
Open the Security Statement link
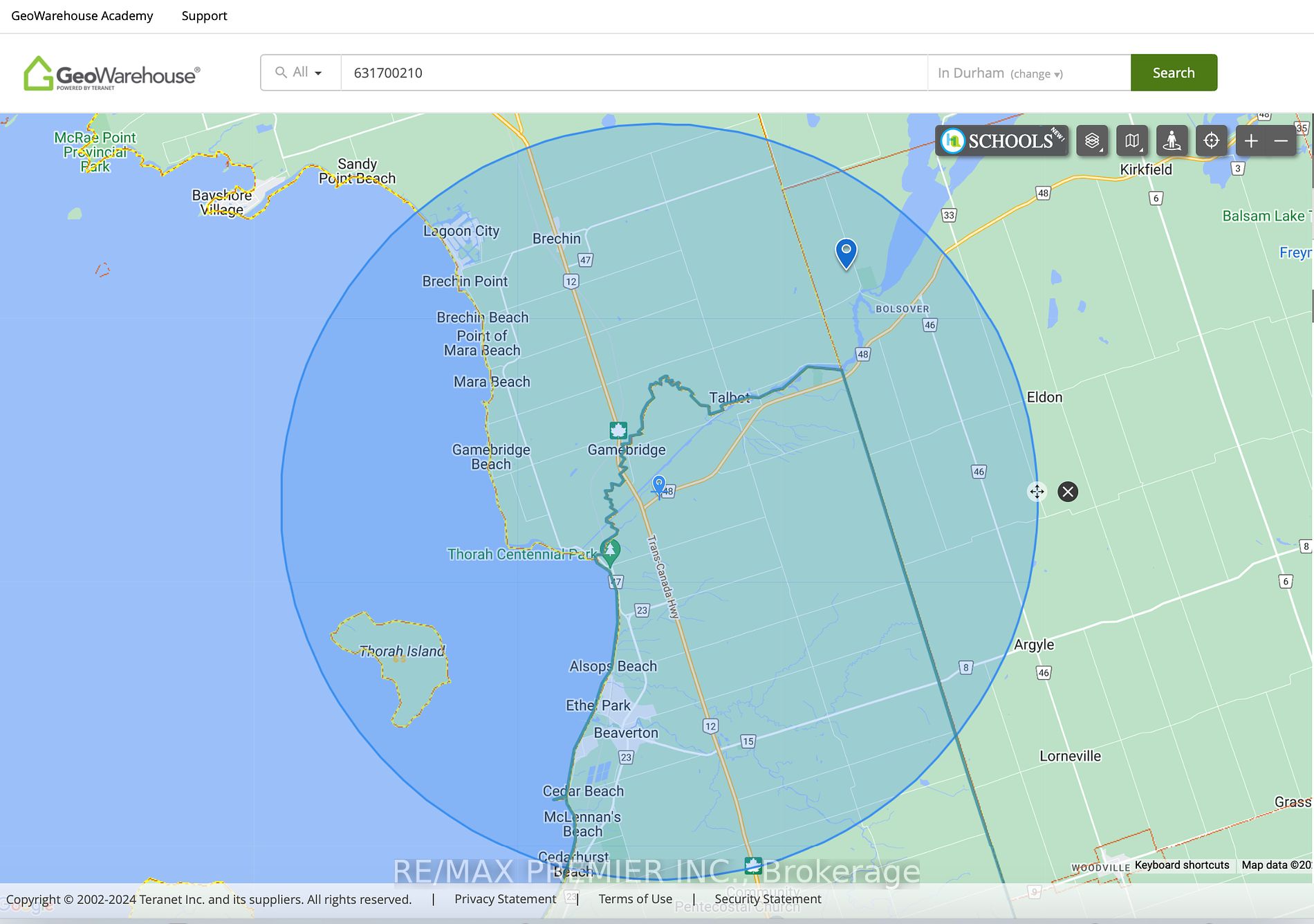(x=768, y=899)
